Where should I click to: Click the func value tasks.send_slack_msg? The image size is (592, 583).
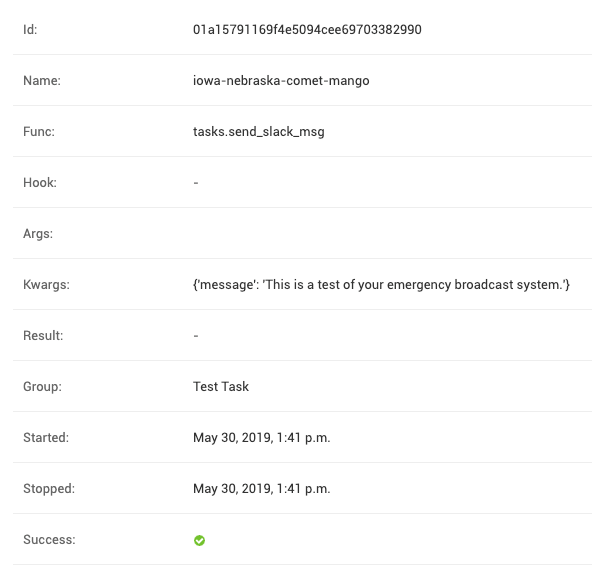coord(259,131)
